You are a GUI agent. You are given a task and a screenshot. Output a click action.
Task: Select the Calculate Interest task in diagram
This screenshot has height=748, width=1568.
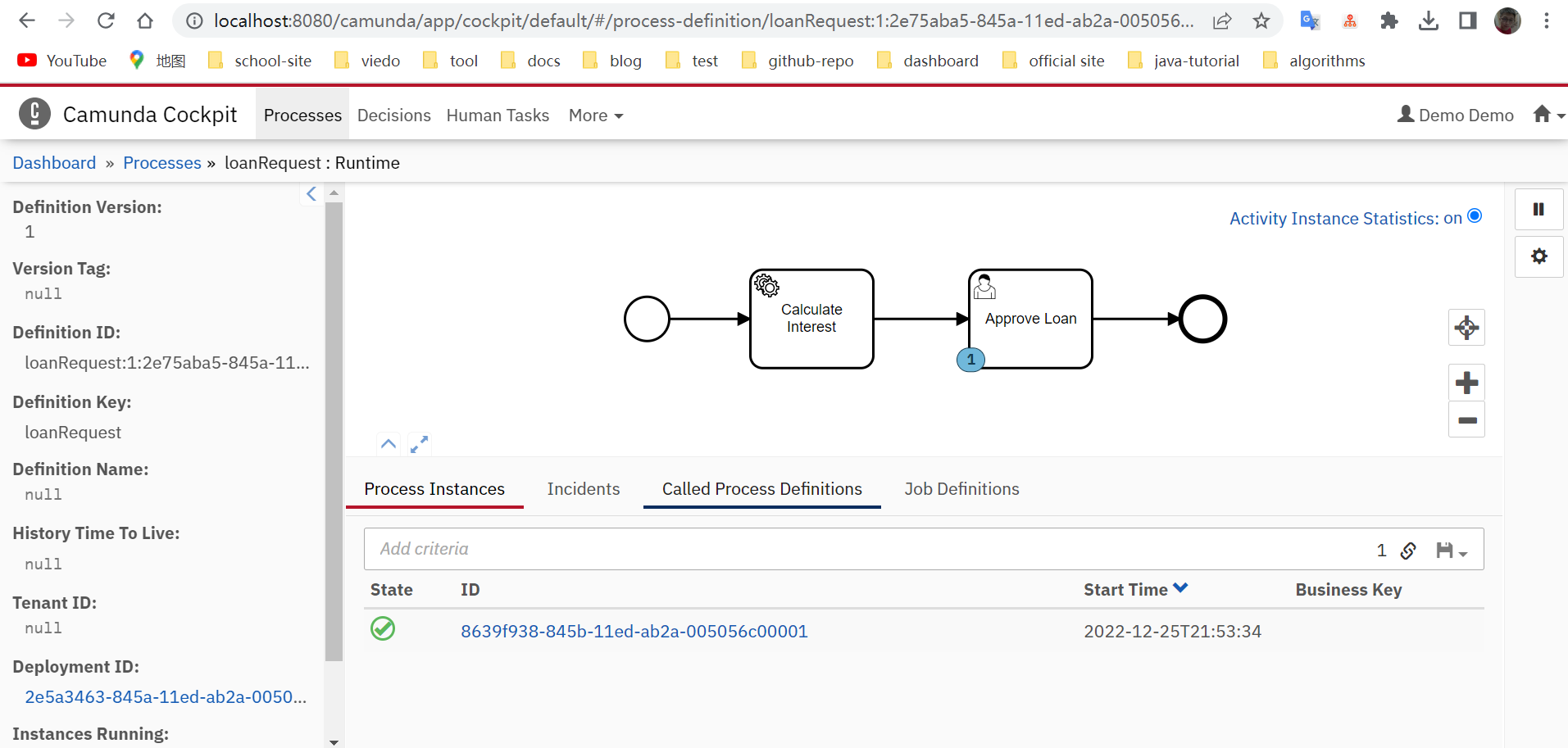pos(811,319)
